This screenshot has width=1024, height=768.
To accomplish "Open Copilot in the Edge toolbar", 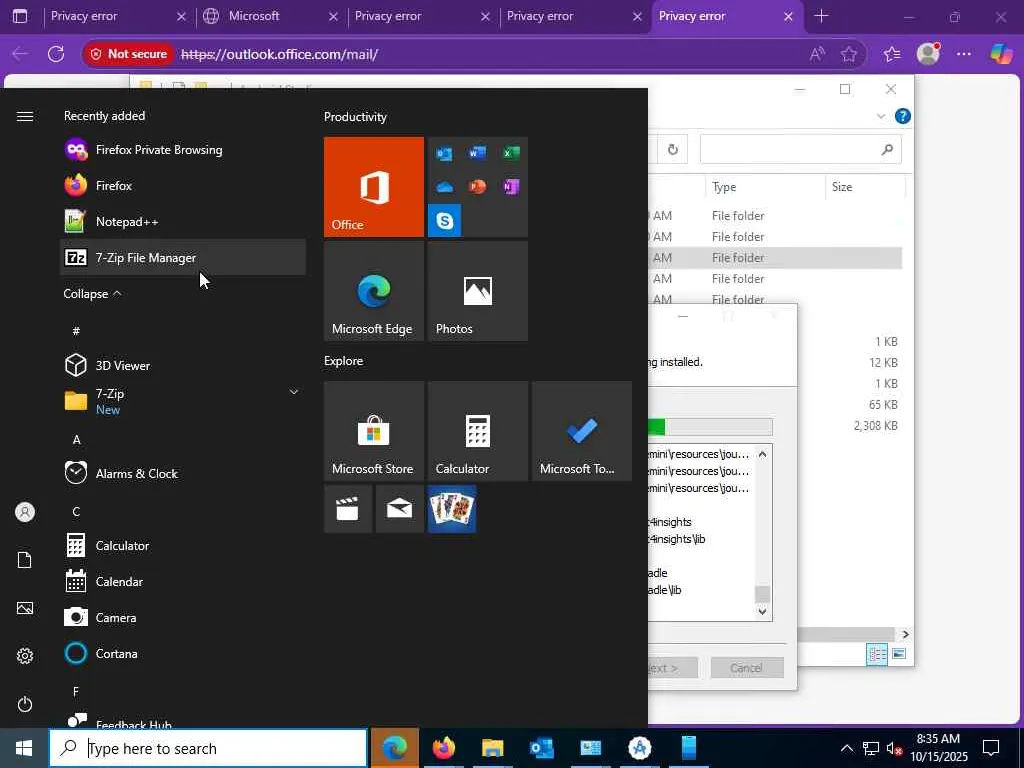I will (x=1000, y=54).
